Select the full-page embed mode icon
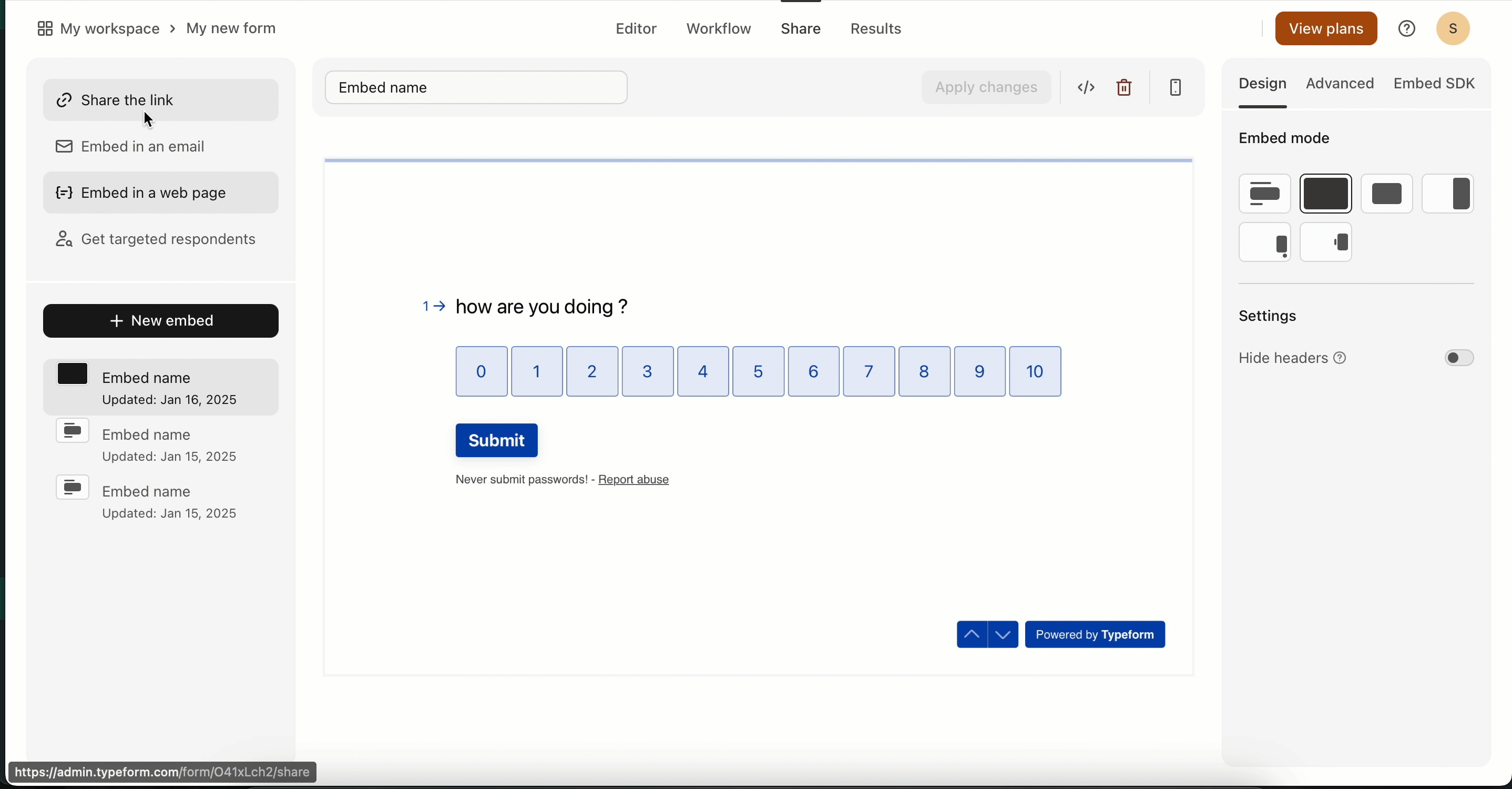The width and height of the screenshot is (1512, 789). (x=1326, y=194)
